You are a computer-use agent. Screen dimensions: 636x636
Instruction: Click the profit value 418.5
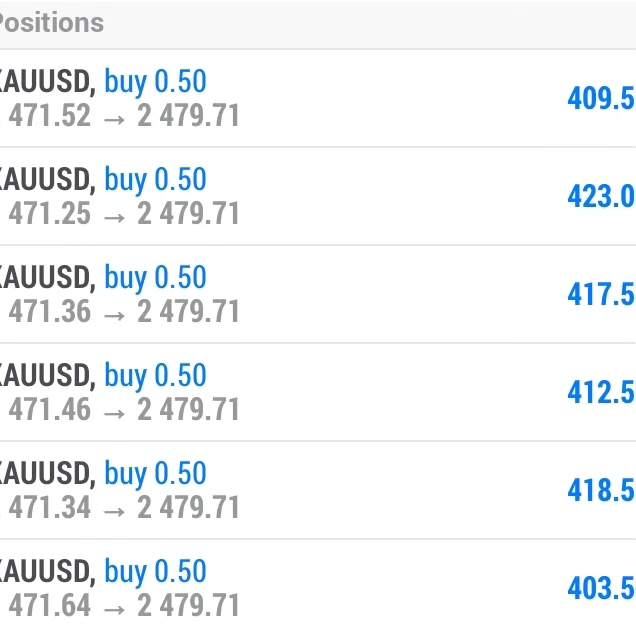click(x=600, y=490)
